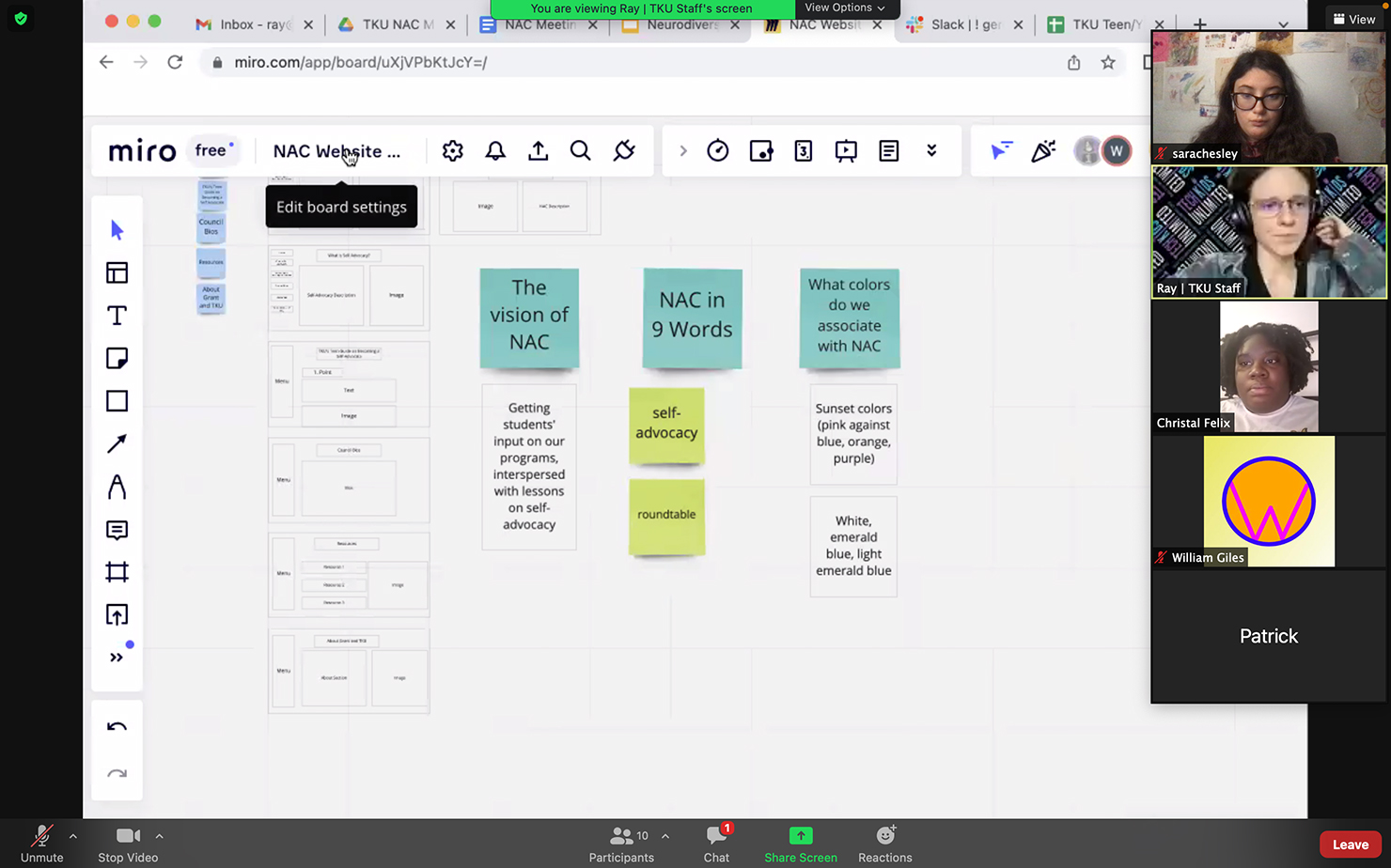Stop Video in Zoom toolbar
The height and width of the screenshot is (868, 1391).
click(x=128, y=844)
